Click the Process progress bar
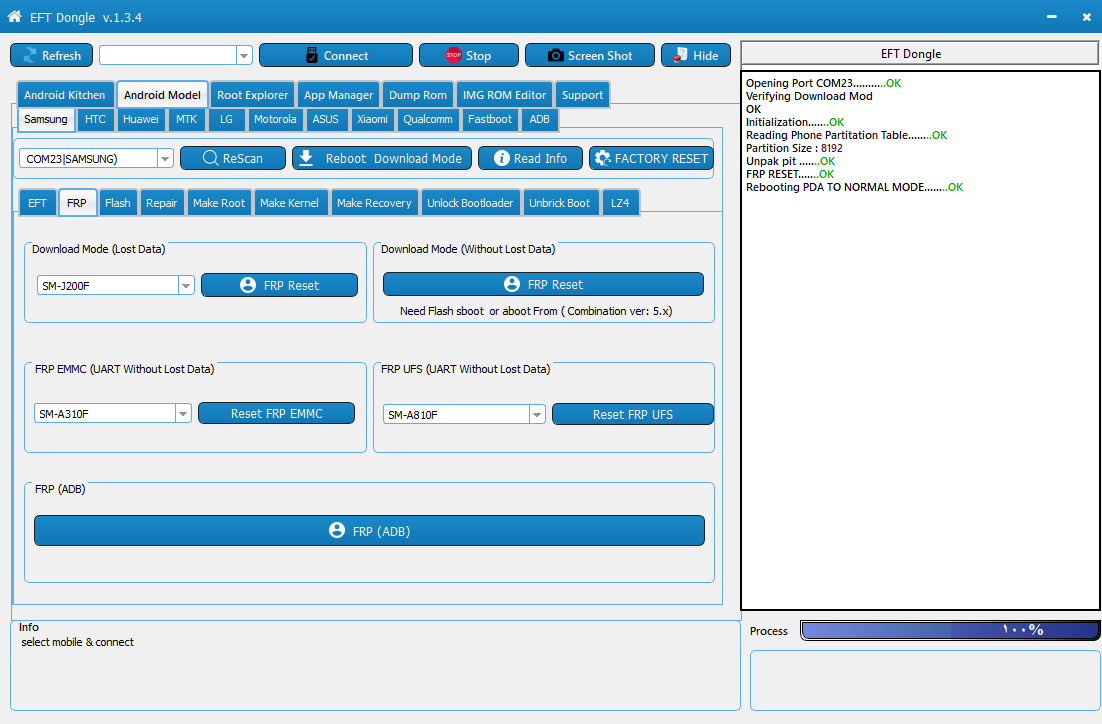This screenshot has height=724, width=1102. tap(949, 630)
